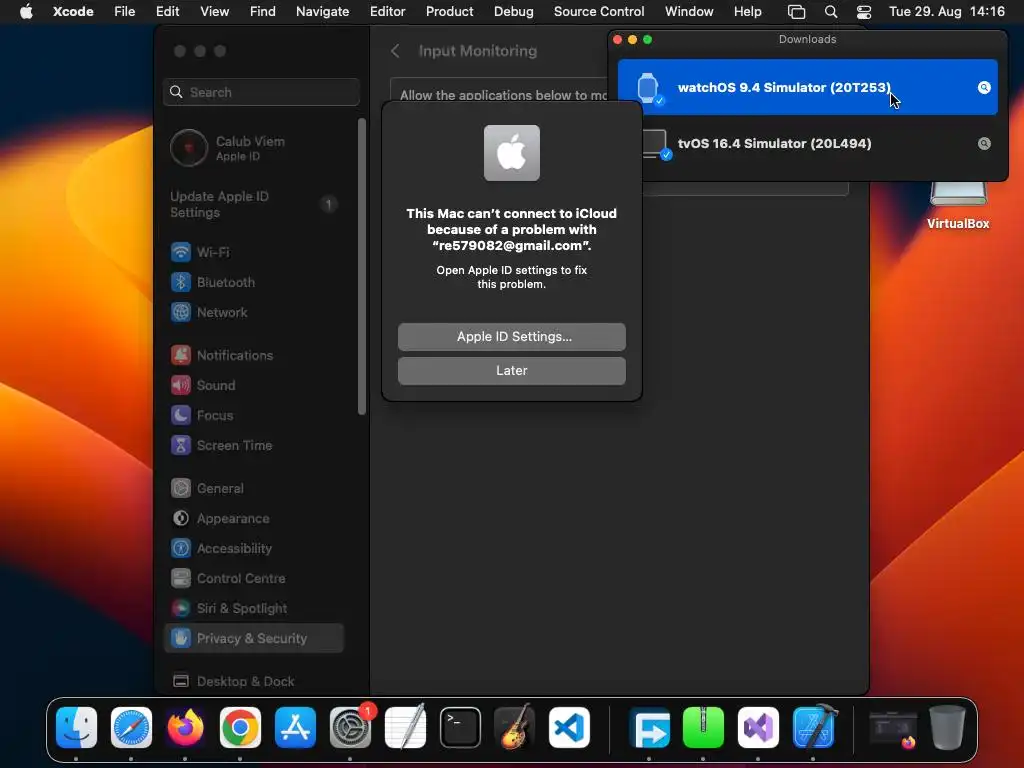Select Bluetooth in Settings sidebar
1024x768 pixels.
(255, 282)
